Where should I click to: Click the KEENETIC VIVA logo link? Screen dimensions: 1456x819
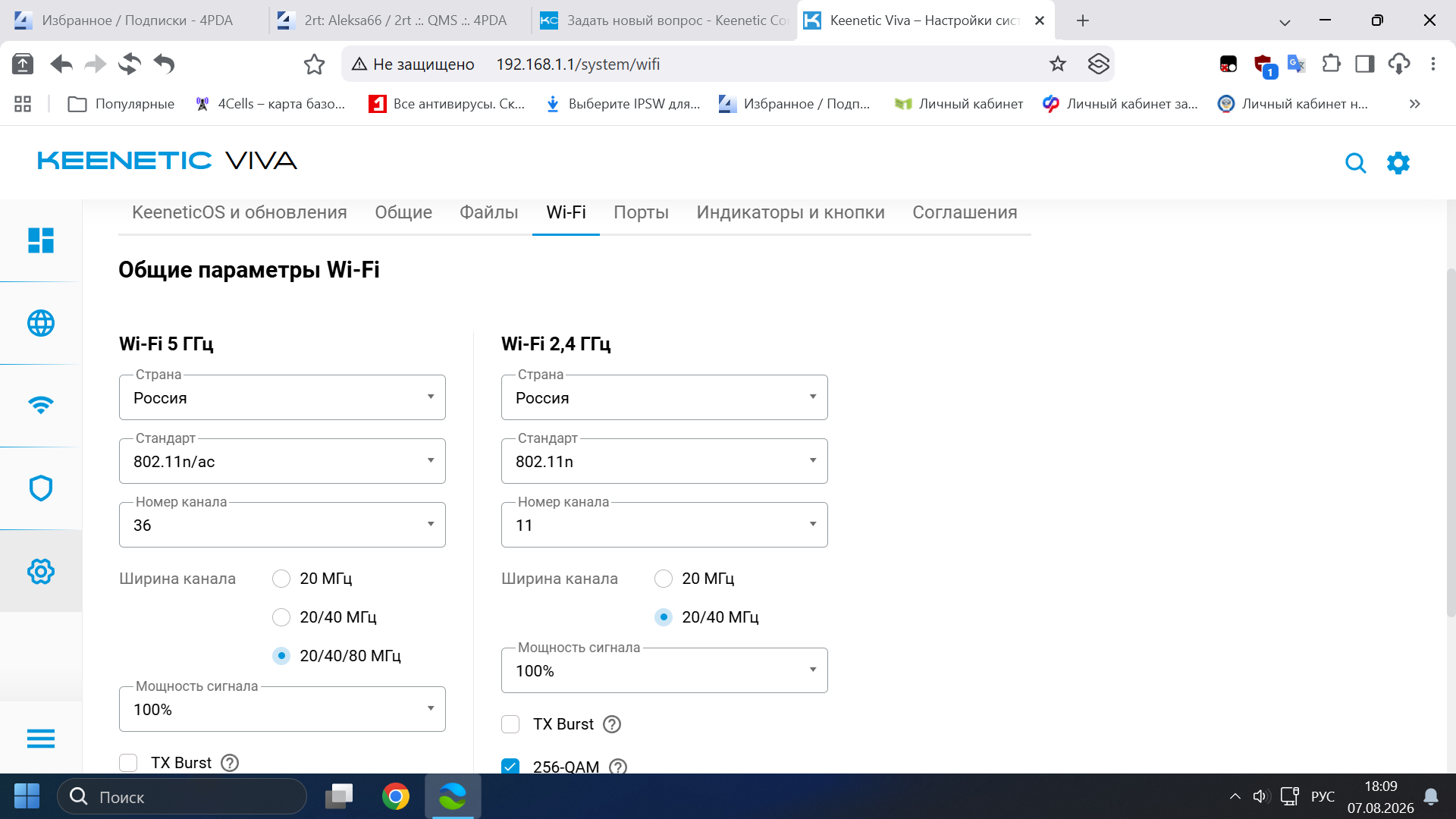[x=167, y=161]
